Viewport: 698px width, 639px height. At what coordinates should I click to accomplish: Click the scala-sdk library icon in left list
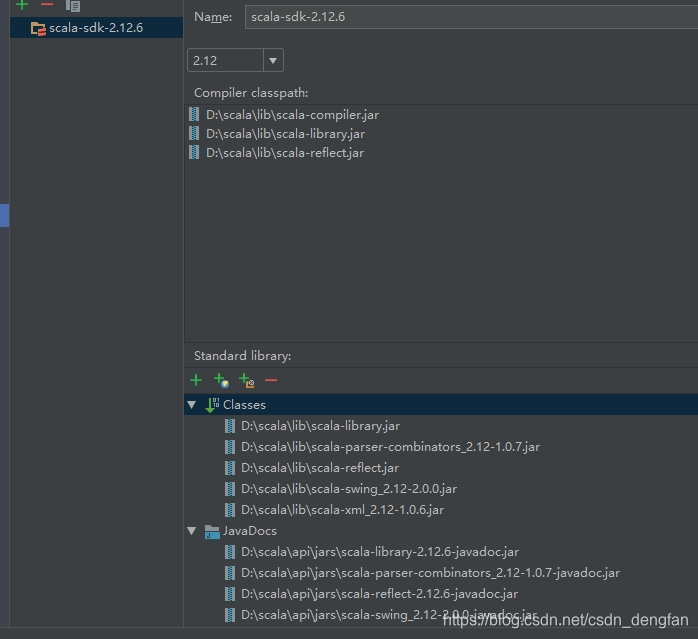click(x=38, y=29)
